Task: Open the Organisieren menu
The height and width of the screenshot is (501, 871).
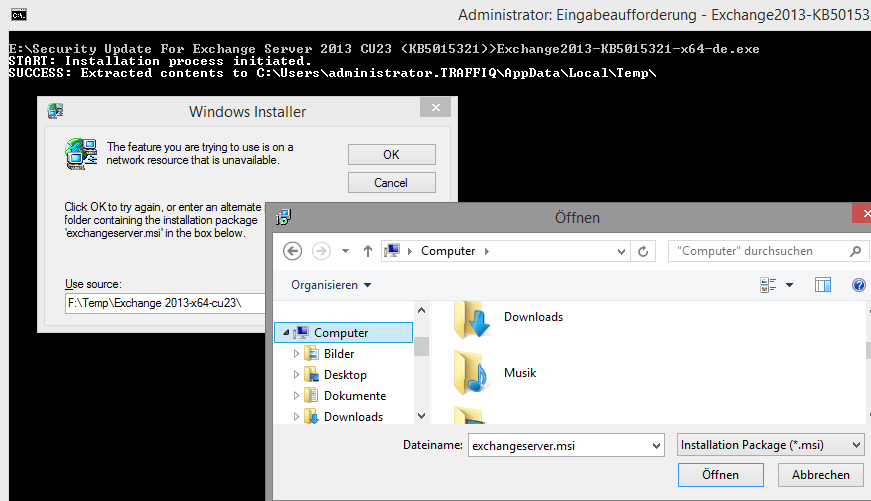Action: pos(331,285)
